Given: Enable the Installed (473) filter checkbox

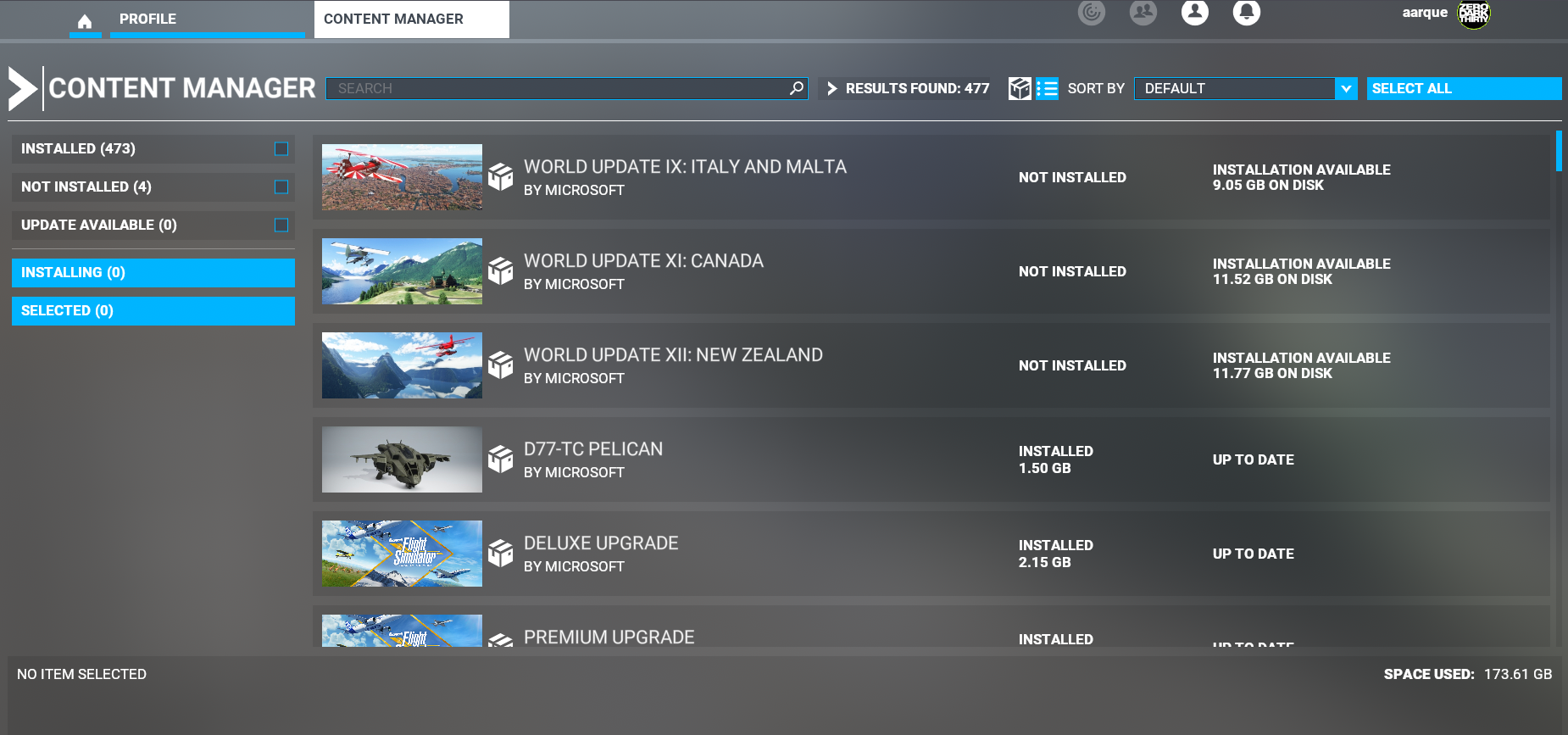Looking at the screenshot, I should [281, 149].
